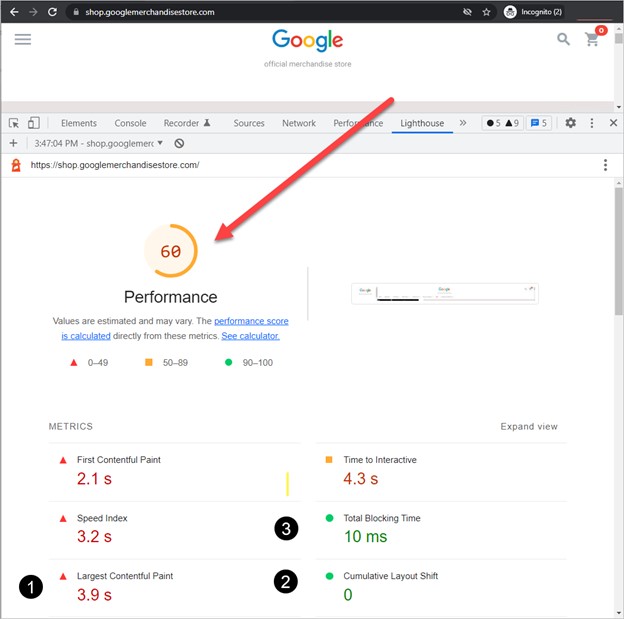624x619 pixels.
Task: Click the 10 ms Total Blocking Time value
Action: (x=365, y=537)
